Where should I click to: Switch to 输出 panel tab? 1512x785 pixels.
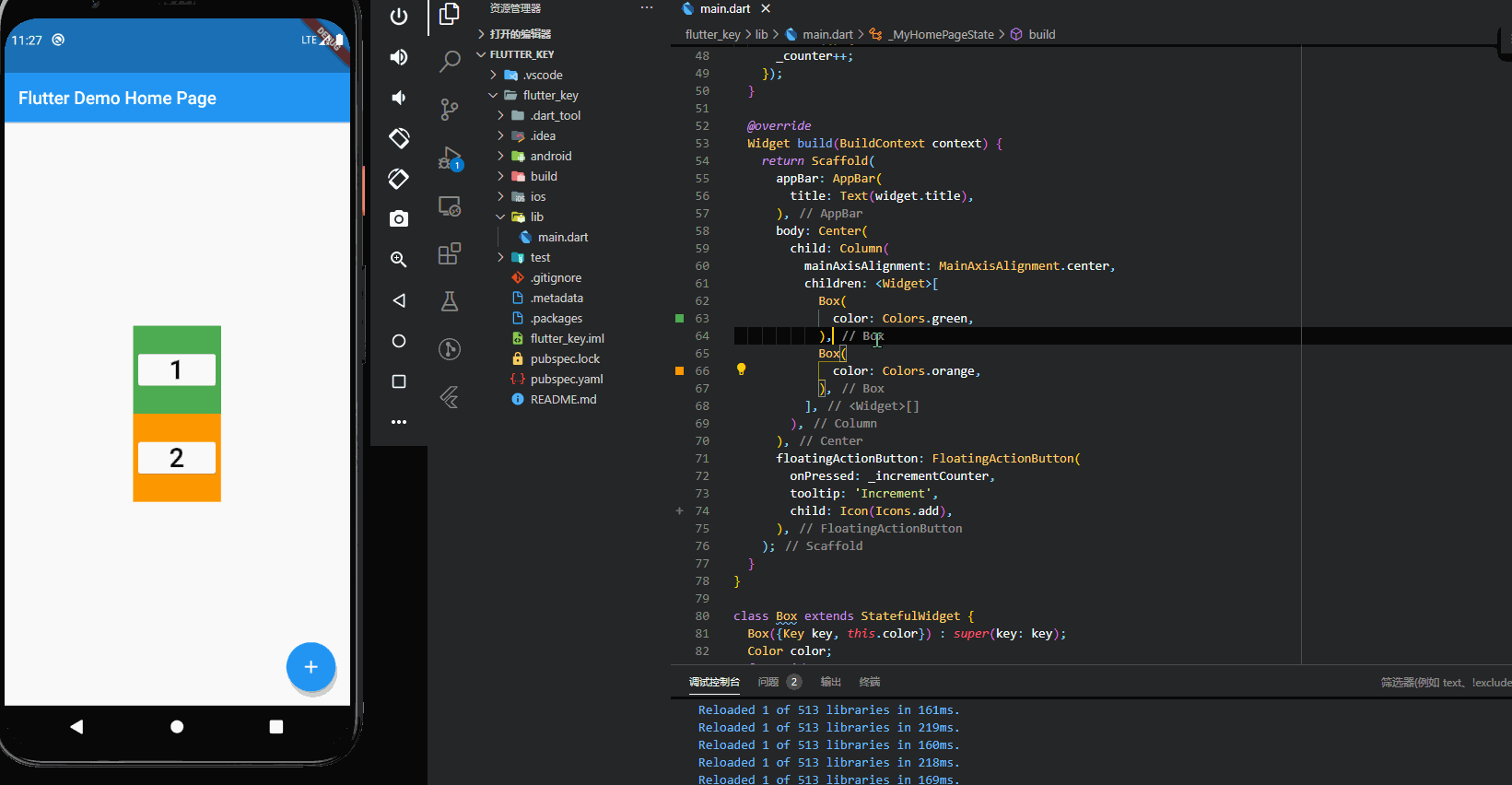831,682
